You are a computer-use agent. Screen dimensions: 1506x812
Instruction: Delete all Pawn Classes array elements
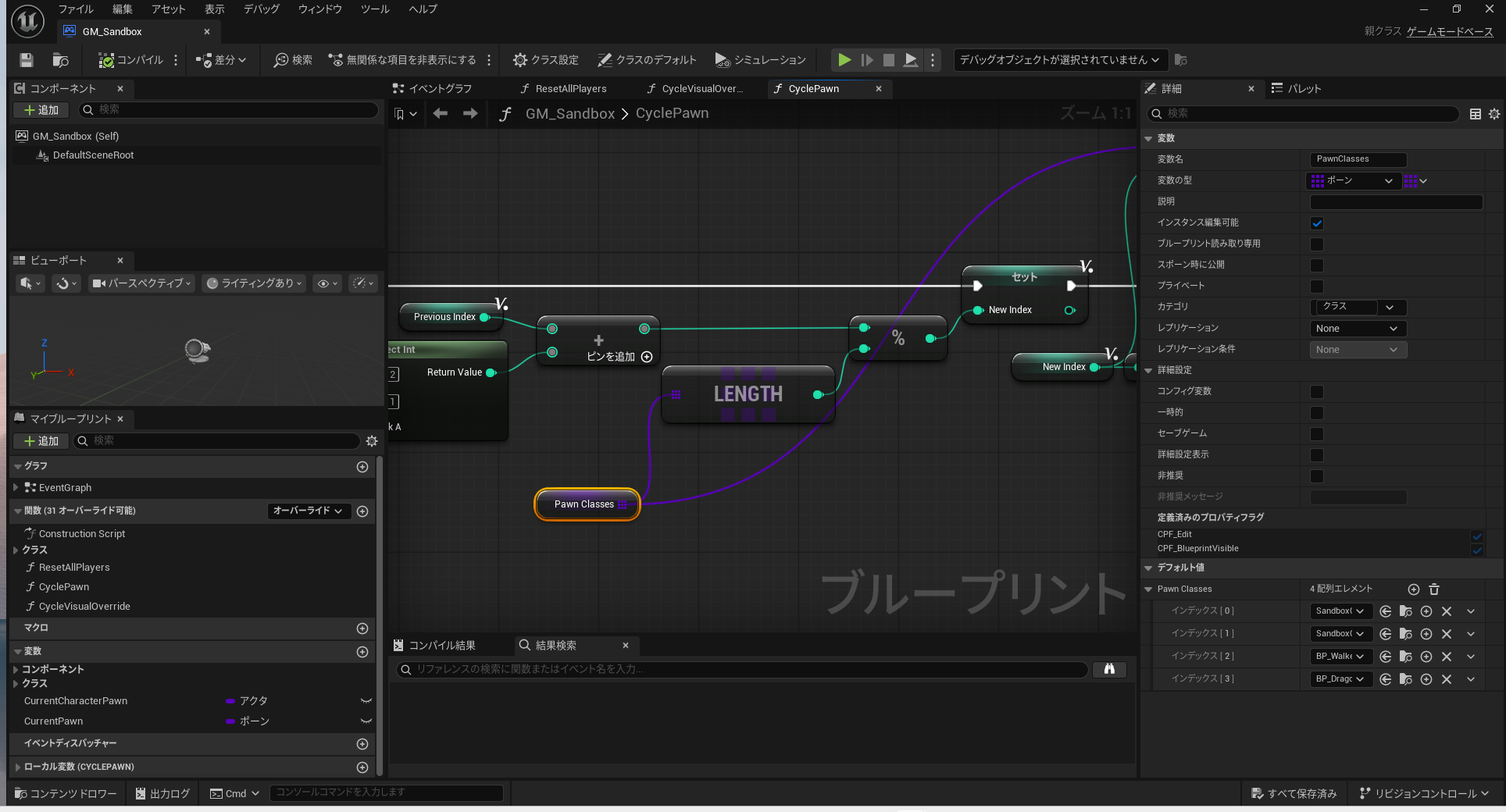pyautogui.click(x=1434, y=589)
